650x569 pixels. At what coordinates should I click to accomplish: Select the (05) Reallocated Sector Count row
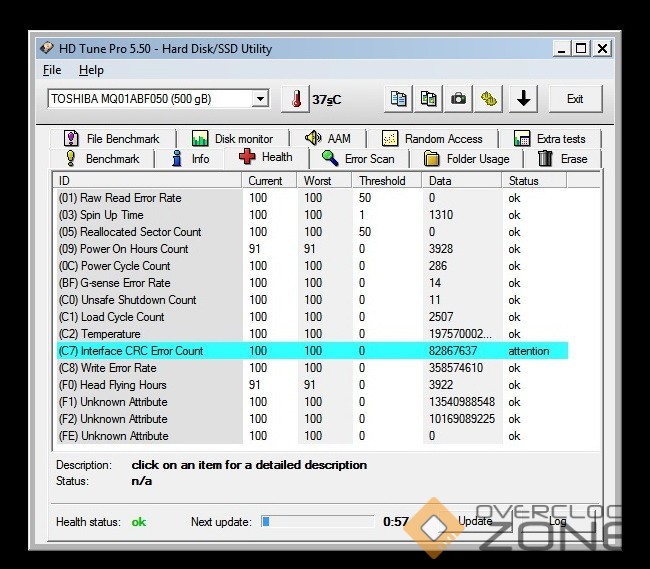311,232
